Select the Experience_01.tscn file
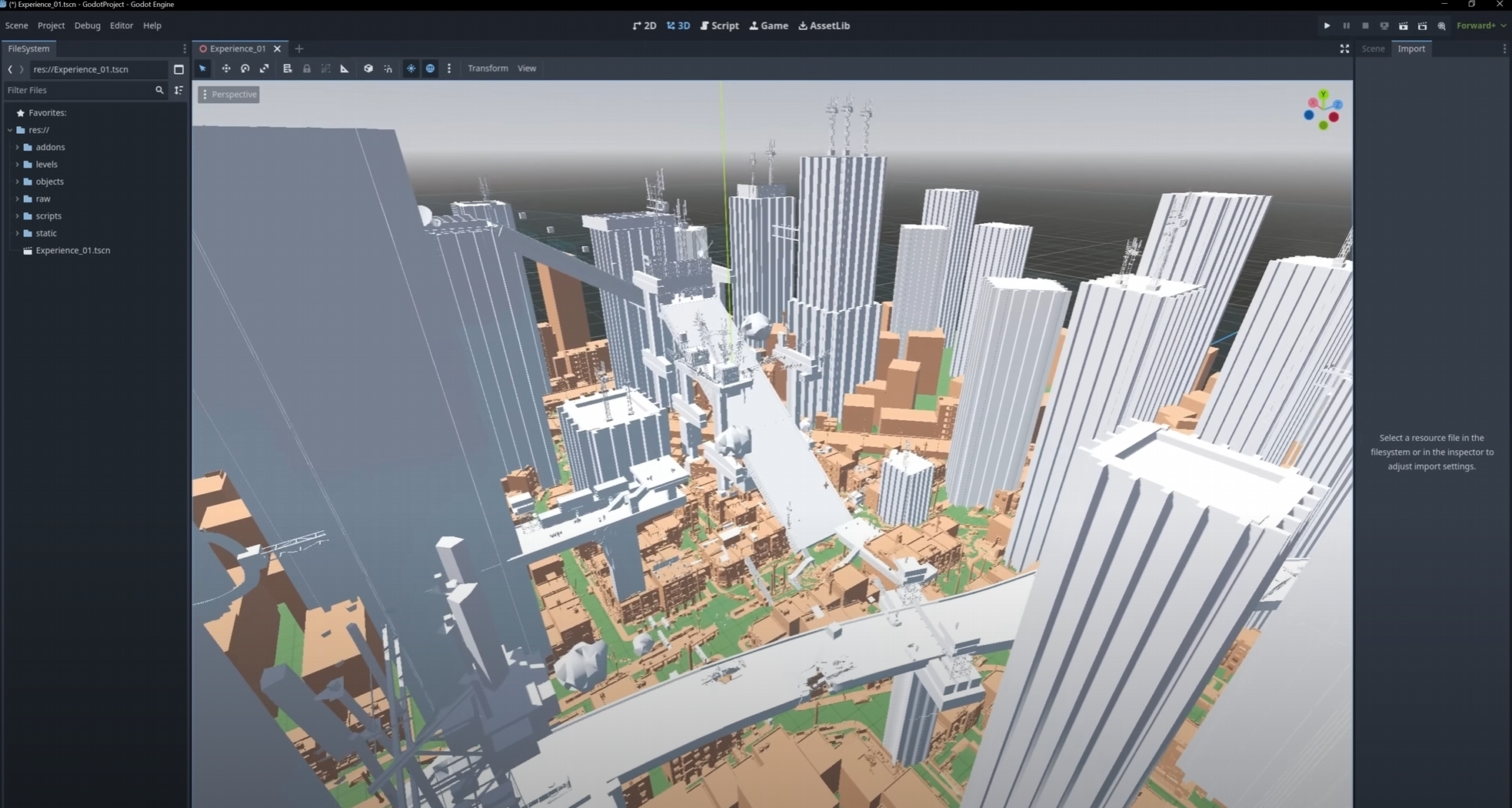Viewport: 1512px width, 808px height. point(72,250)
